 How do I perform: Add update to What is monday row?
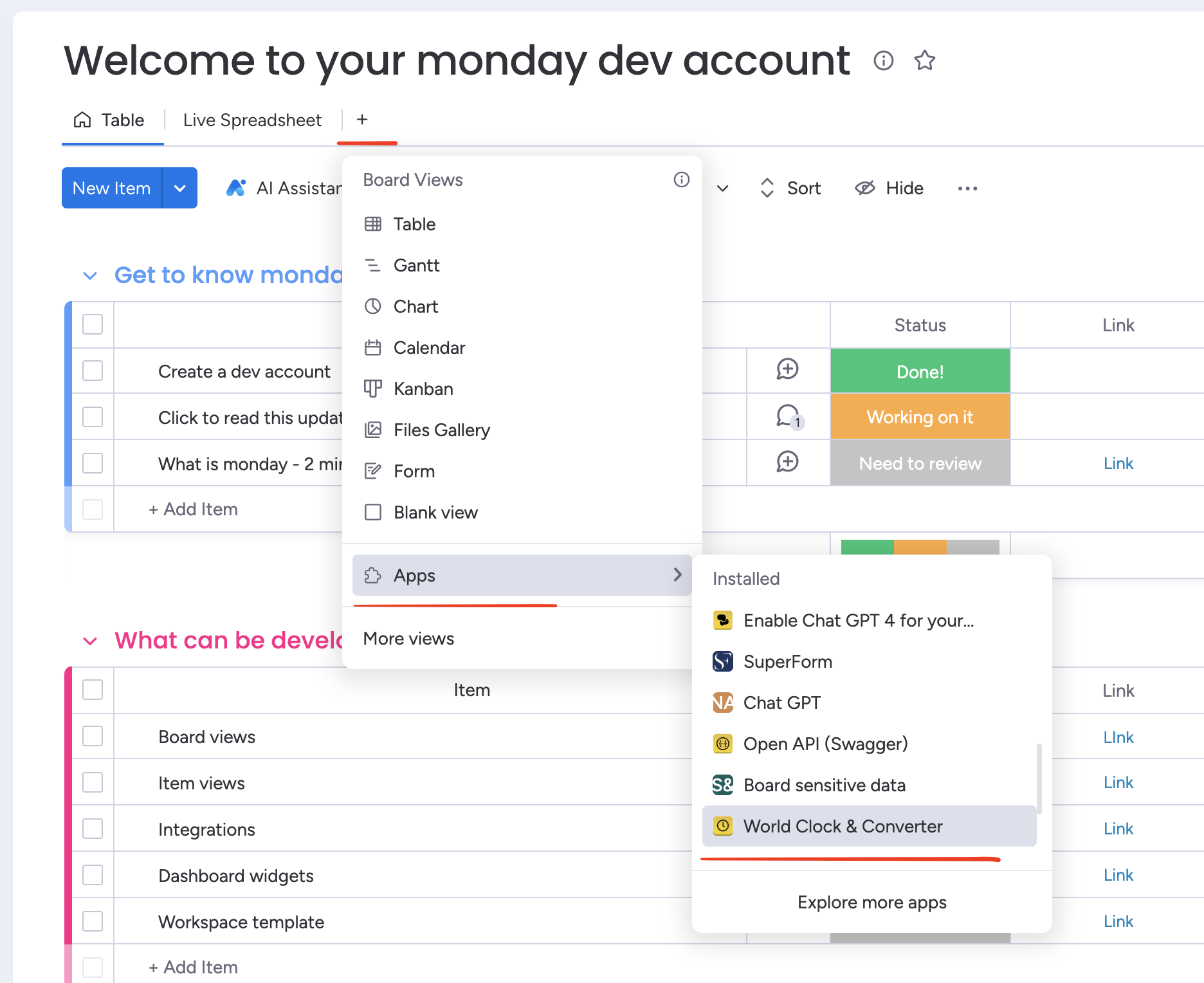click(788, 462)
